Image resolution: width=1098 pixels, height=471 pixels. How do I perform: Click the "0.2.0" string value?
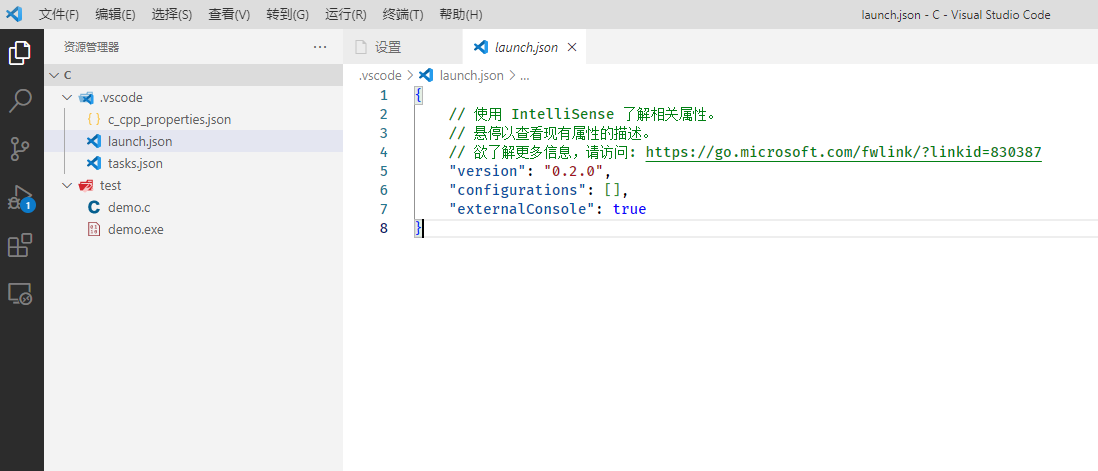pyautogui.click(x=574, y=171)
